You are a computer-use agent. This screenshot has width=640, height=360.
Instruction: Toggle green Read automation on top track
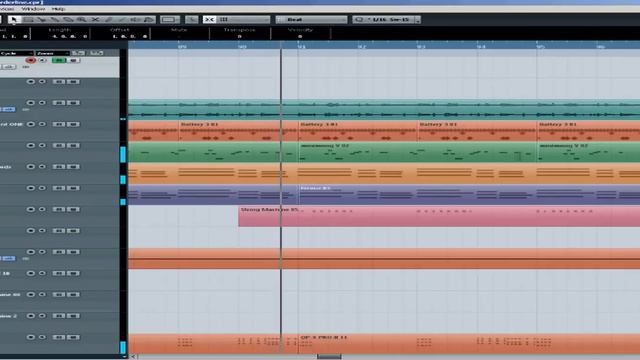[x=59, y=60]
